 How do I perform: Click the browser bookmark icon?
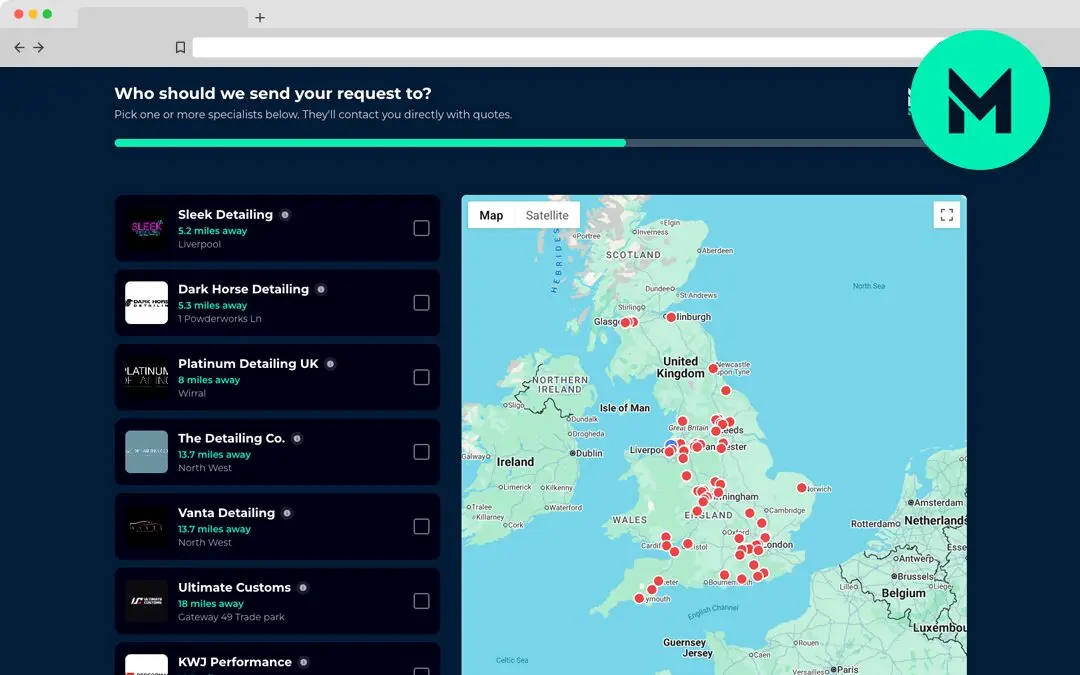[x=180, y=46]
